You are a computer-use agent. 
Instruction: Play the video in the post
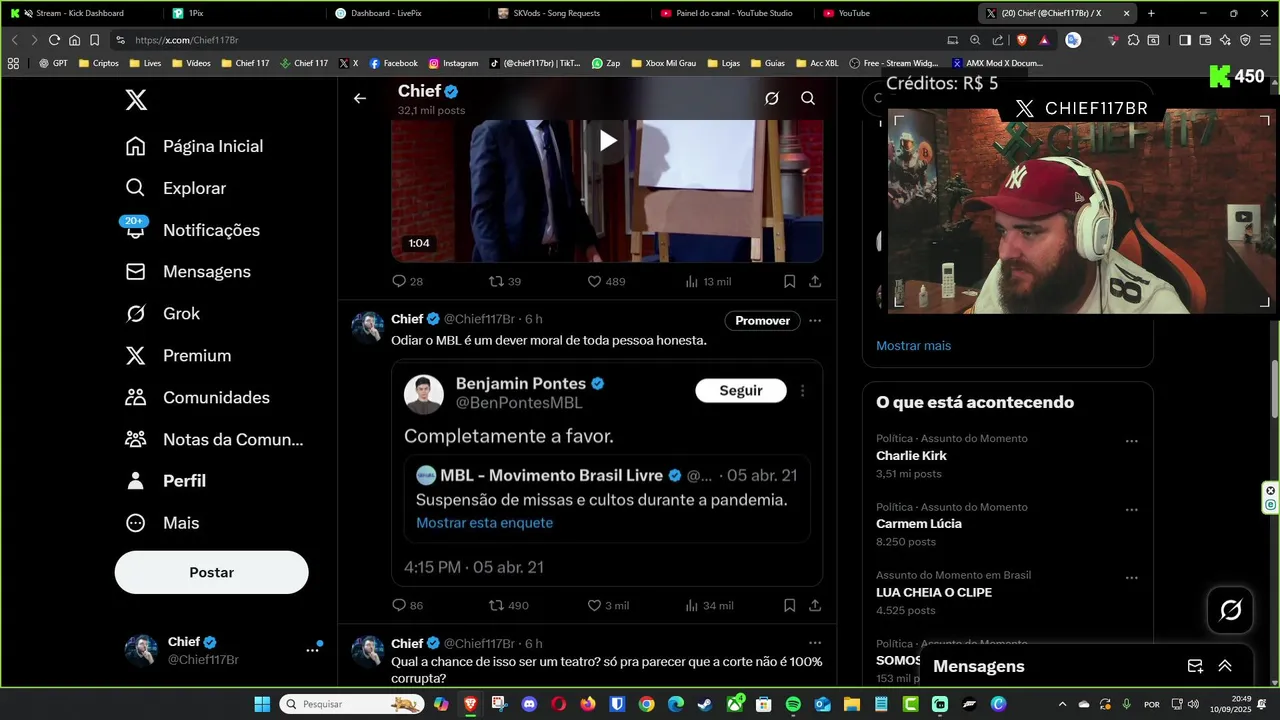click(x=607, y=141)
